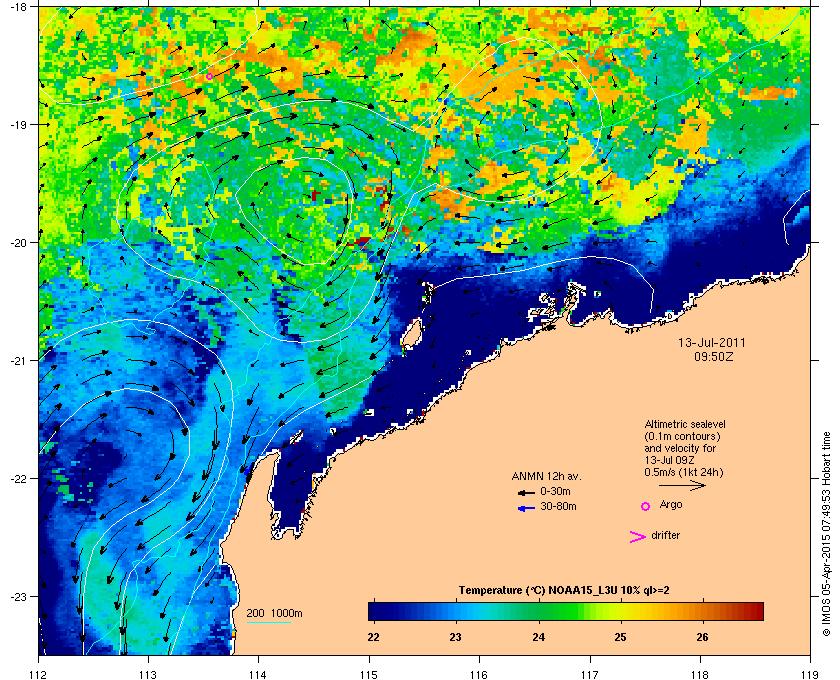Click the longitude axis label 118
This screenshot has height=680, width=840.
tap(700, 675)
